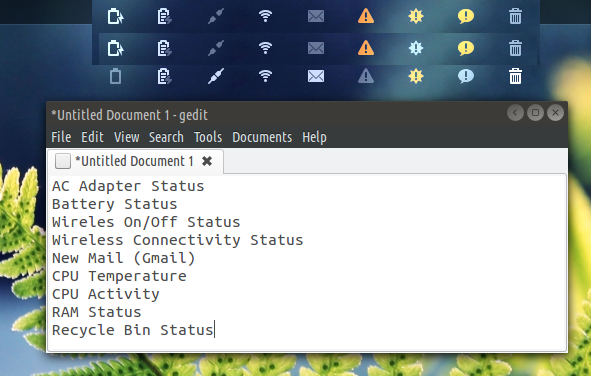Click the grey warning triangle icon
Screen dimensions: 591x376
[x=366, y=76]
